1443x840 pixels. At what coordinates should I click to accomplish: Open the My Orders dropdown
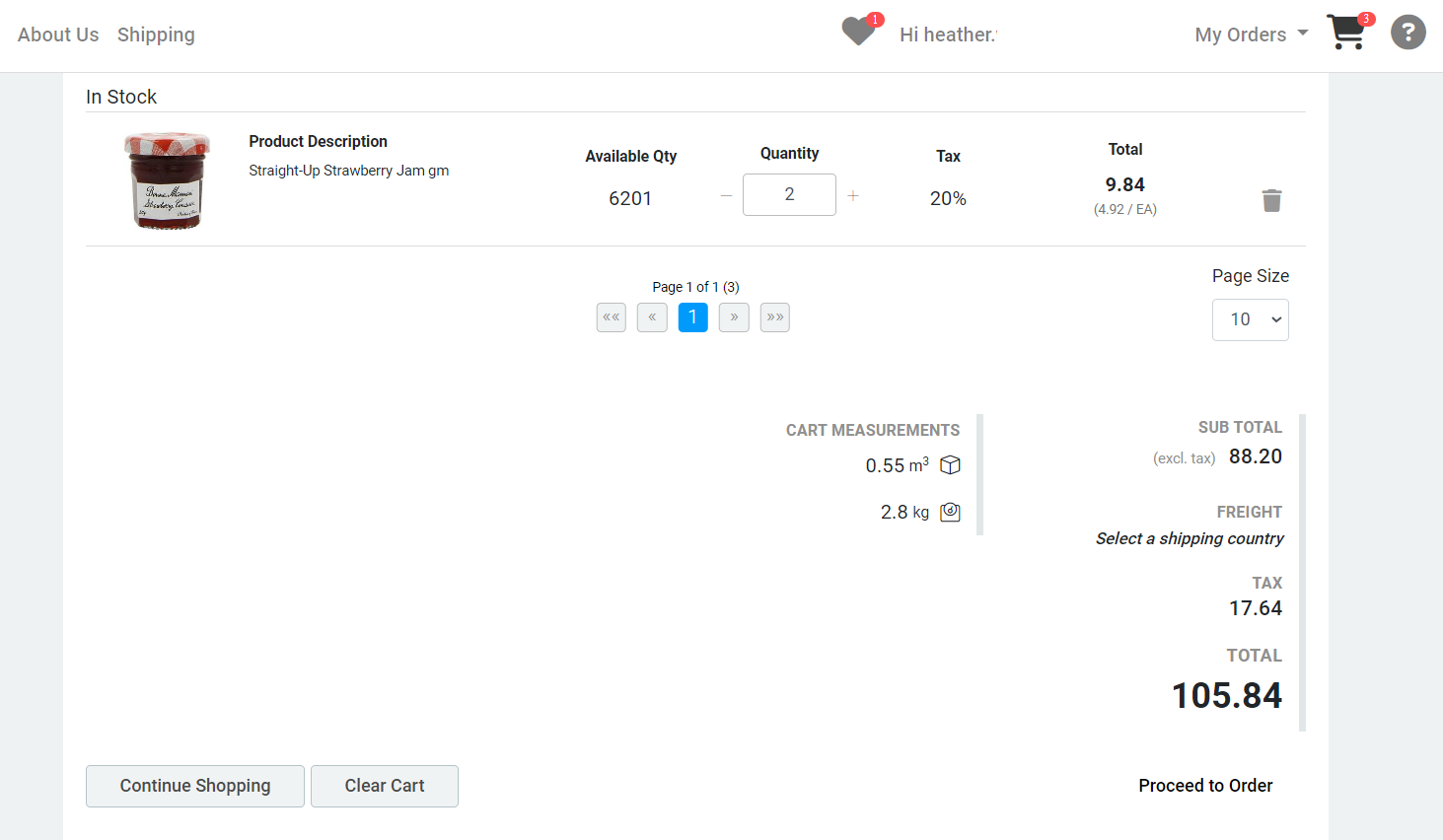1251,34
